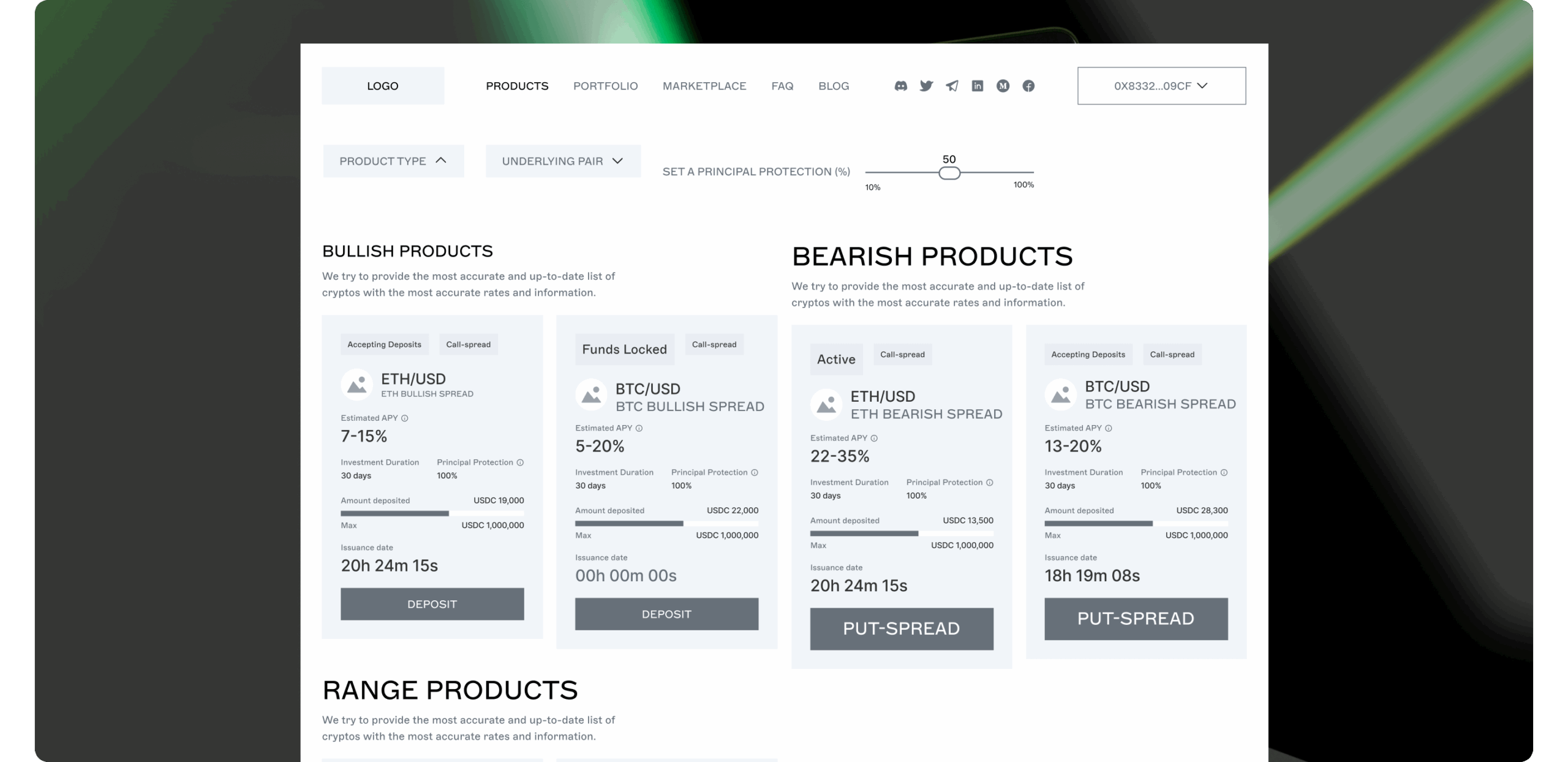Open the Telegram social icon
Screen dimensions: 1568x762
coord(952,86)
